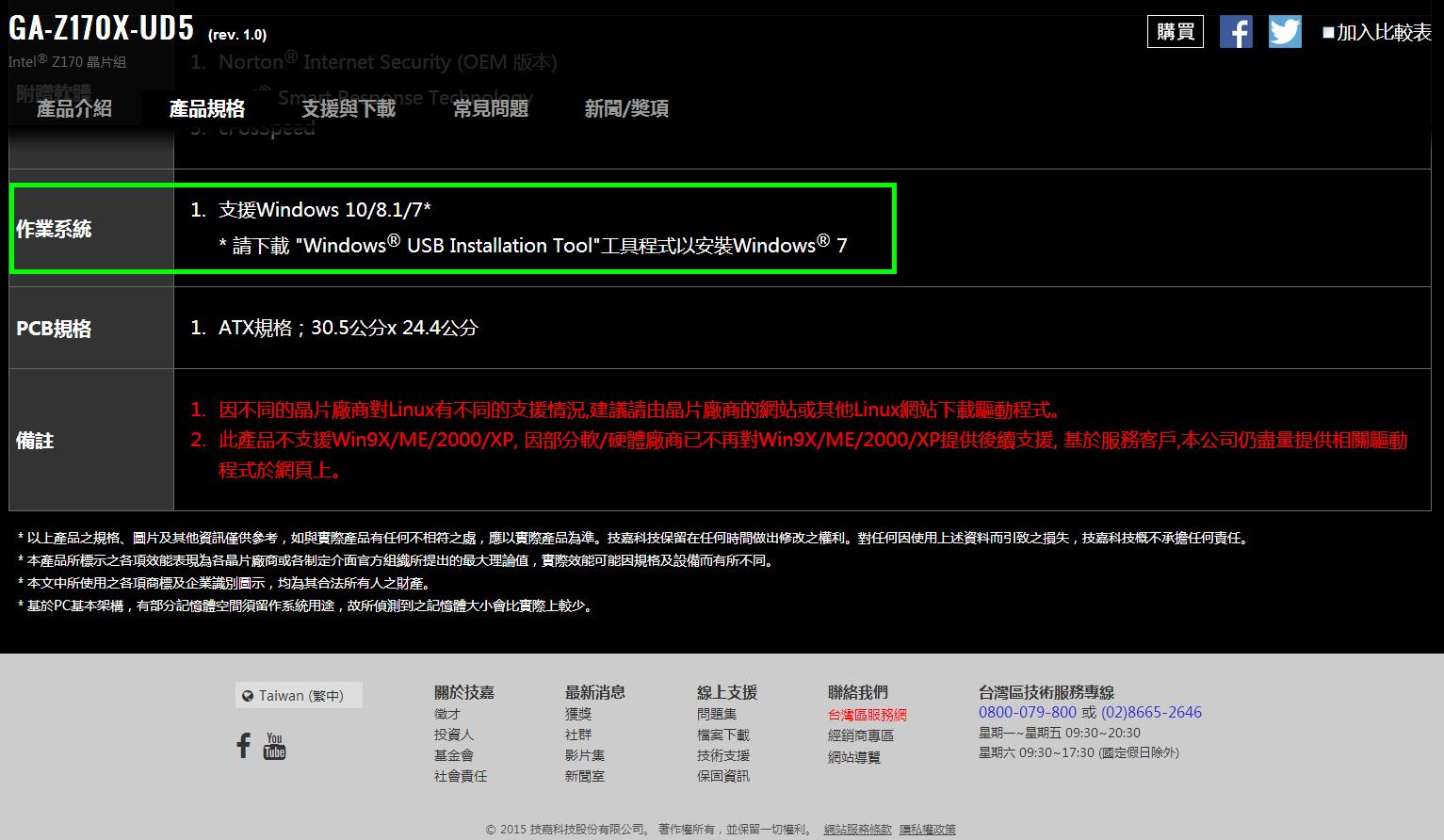The height and width of the screenshot is (840, 1444).
Task: Click the 台灣區技術服務專線 heading
Action: pyautogui.click(x=1046, y=692)
